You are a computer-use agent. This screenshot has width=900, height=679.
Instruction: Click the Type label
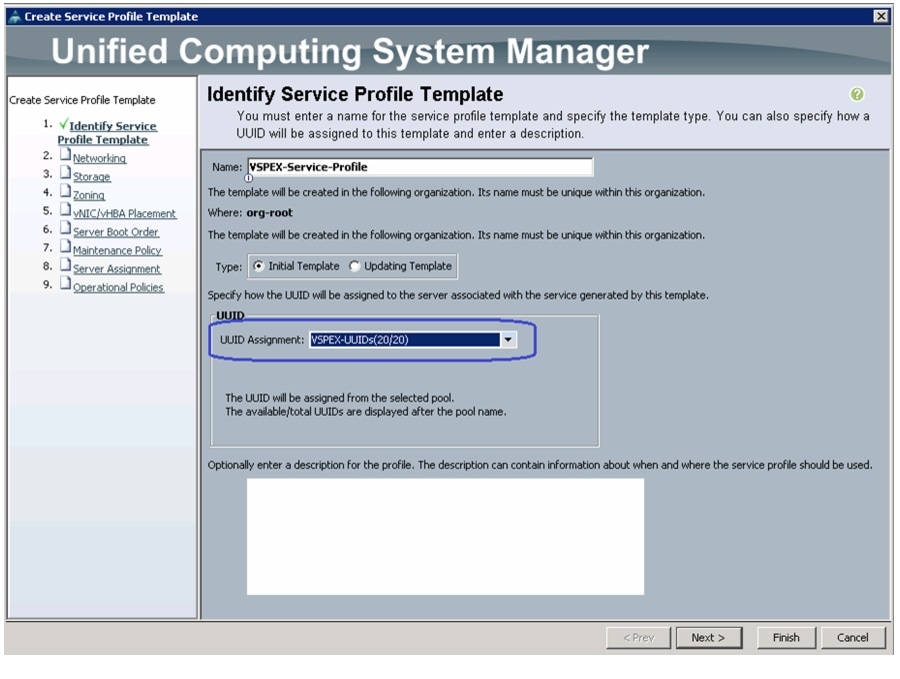point(228,267)
